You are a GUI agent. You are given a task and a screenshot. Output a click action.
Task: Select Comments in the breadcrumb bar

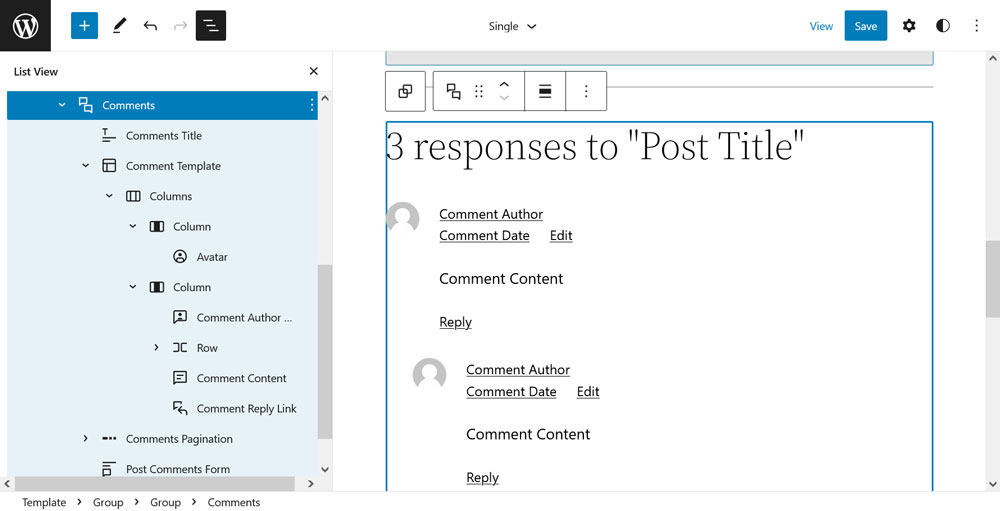coord(233,503)
